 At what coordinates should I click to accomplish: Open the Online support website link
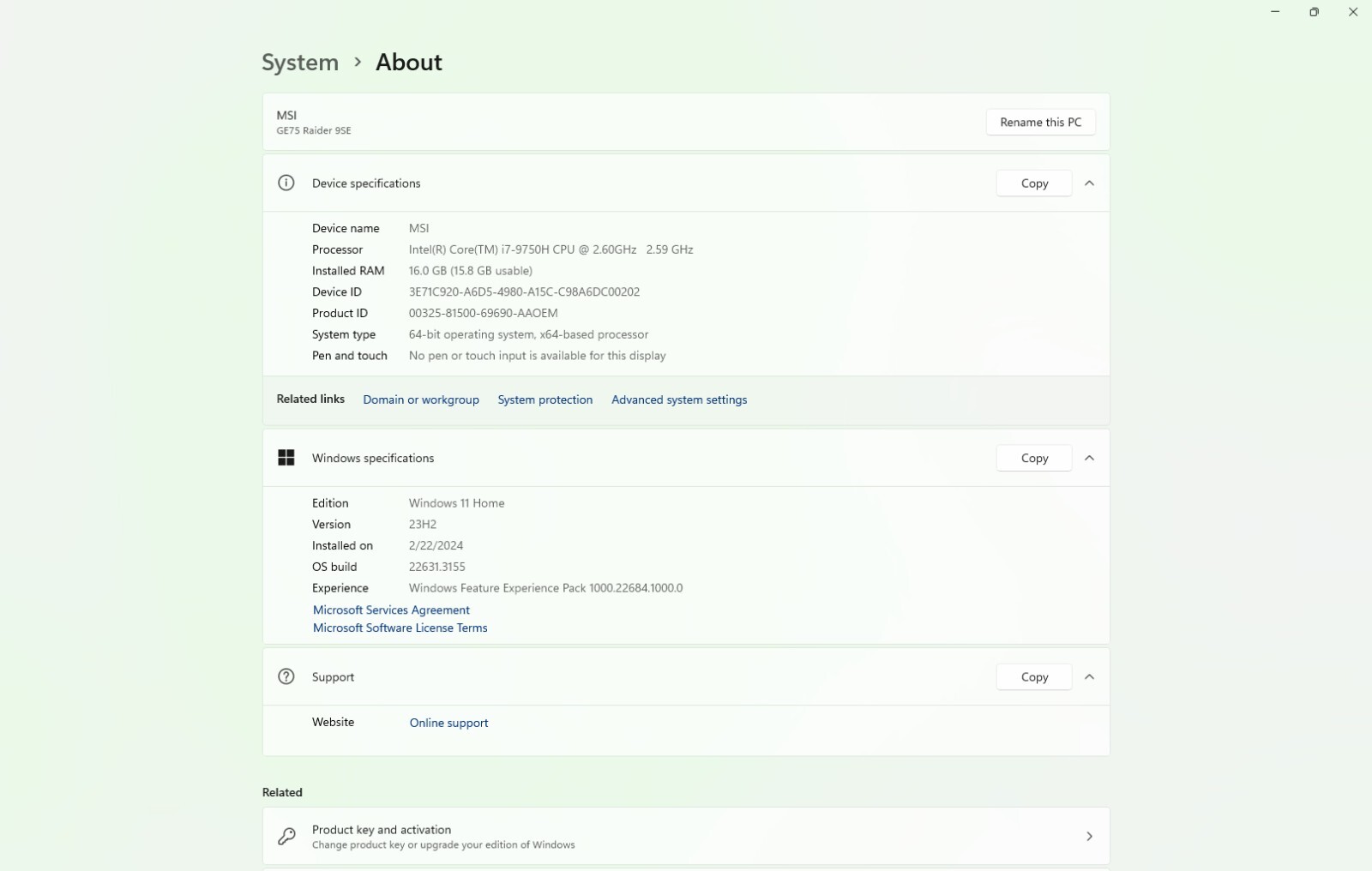(448, 723)
